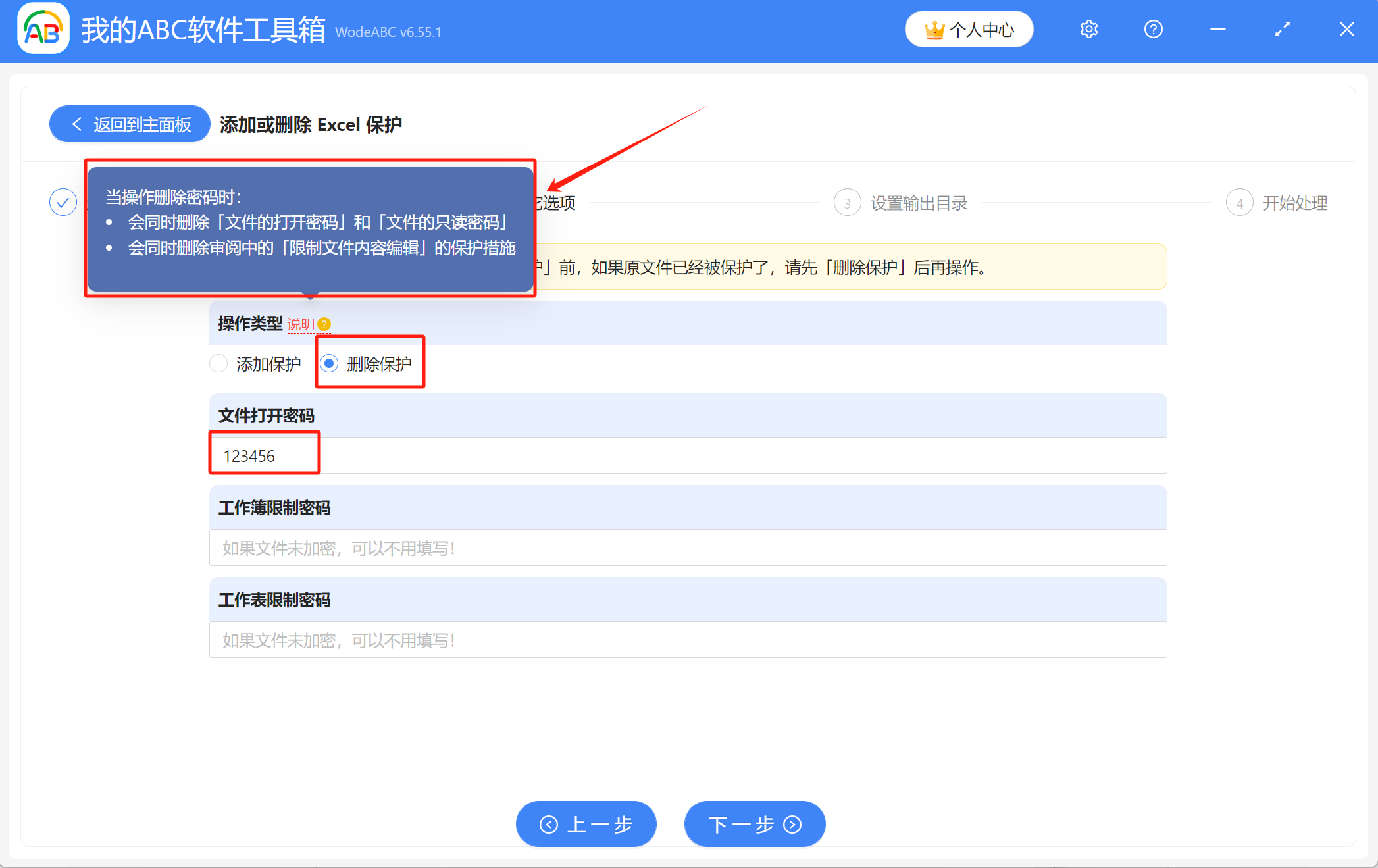Image resolution: width=1378 pixels, height=868 pixels.
Task: Toggle fullscreen with the expand arrows icon
Action: point(1282,30)
